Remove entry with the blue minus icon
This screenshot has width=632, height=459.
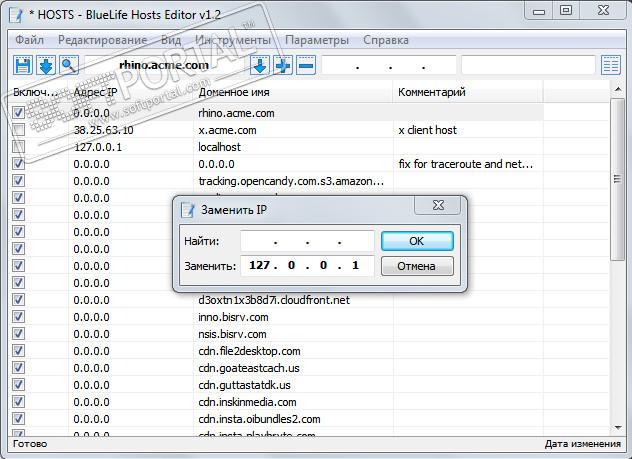306,65
